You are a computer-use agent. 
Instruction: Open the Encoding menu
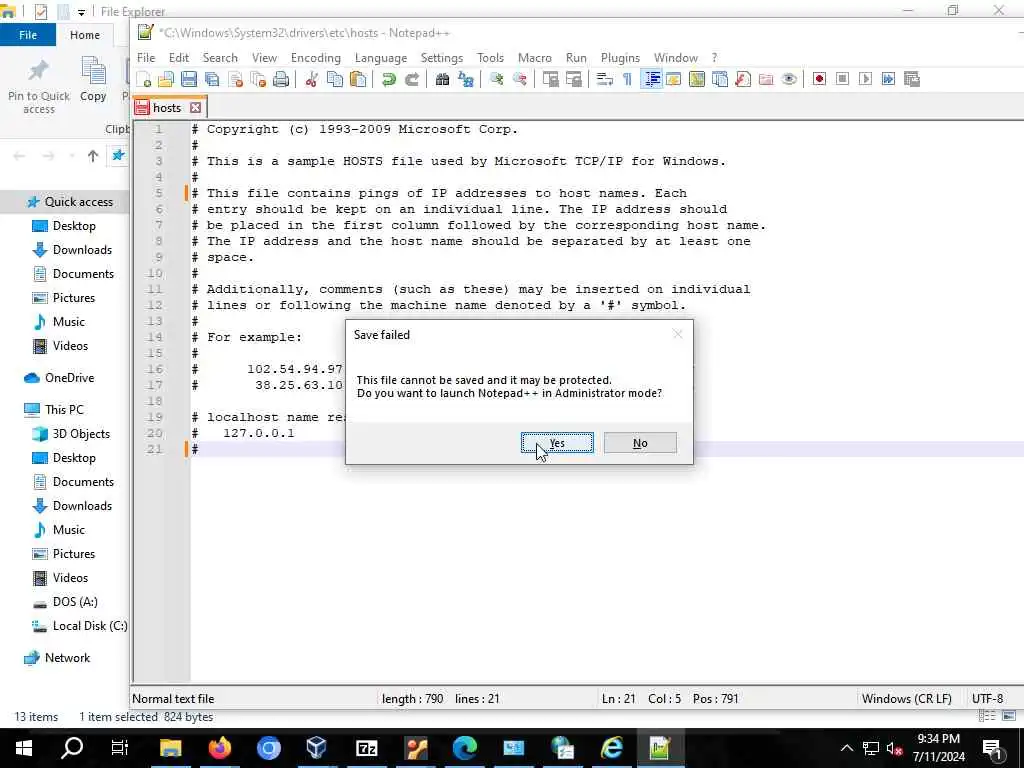click(315, 57)
